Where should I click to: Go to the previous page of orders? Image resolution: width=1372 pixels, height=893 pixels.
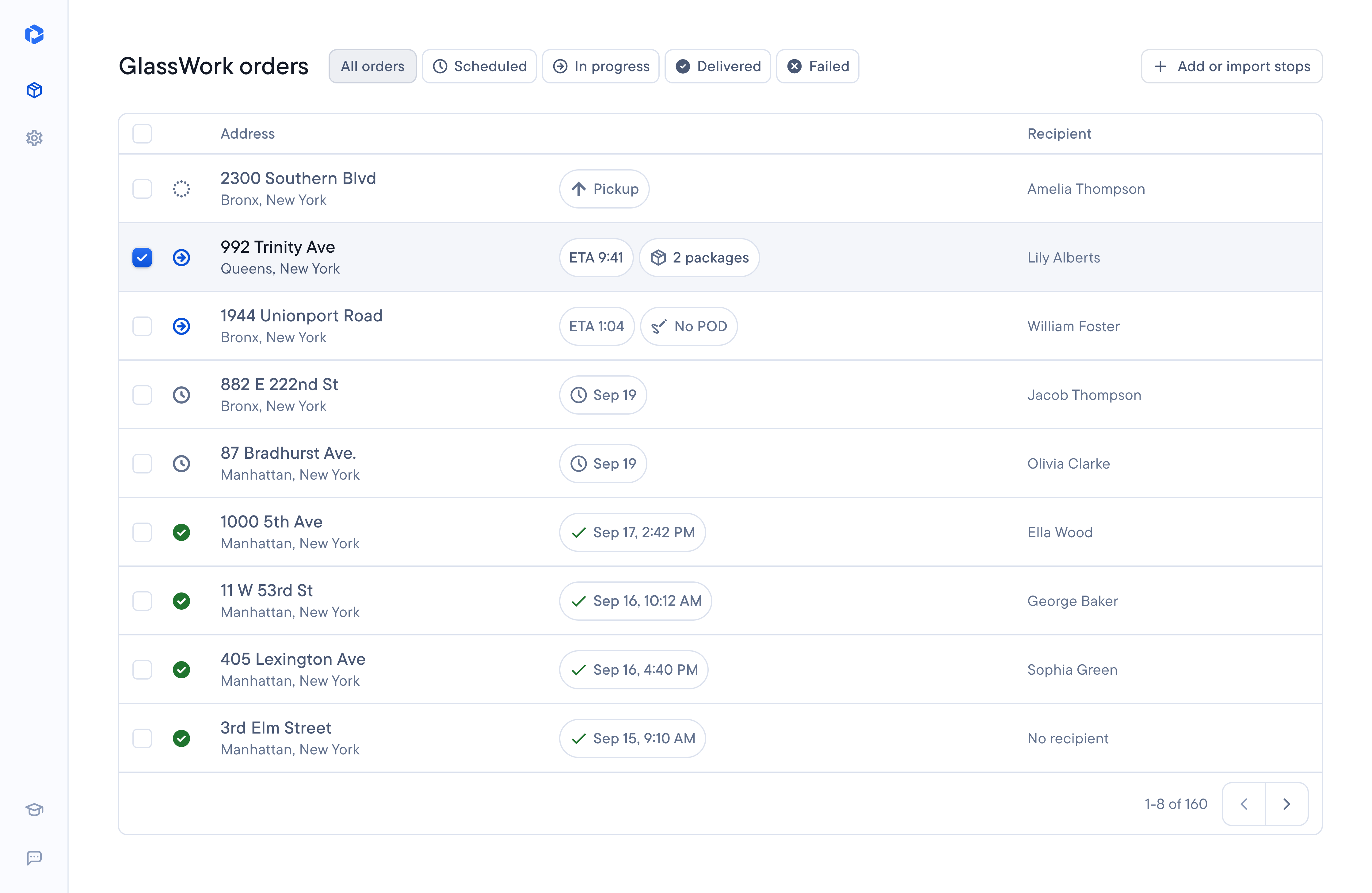click(x=1244, y=803)
